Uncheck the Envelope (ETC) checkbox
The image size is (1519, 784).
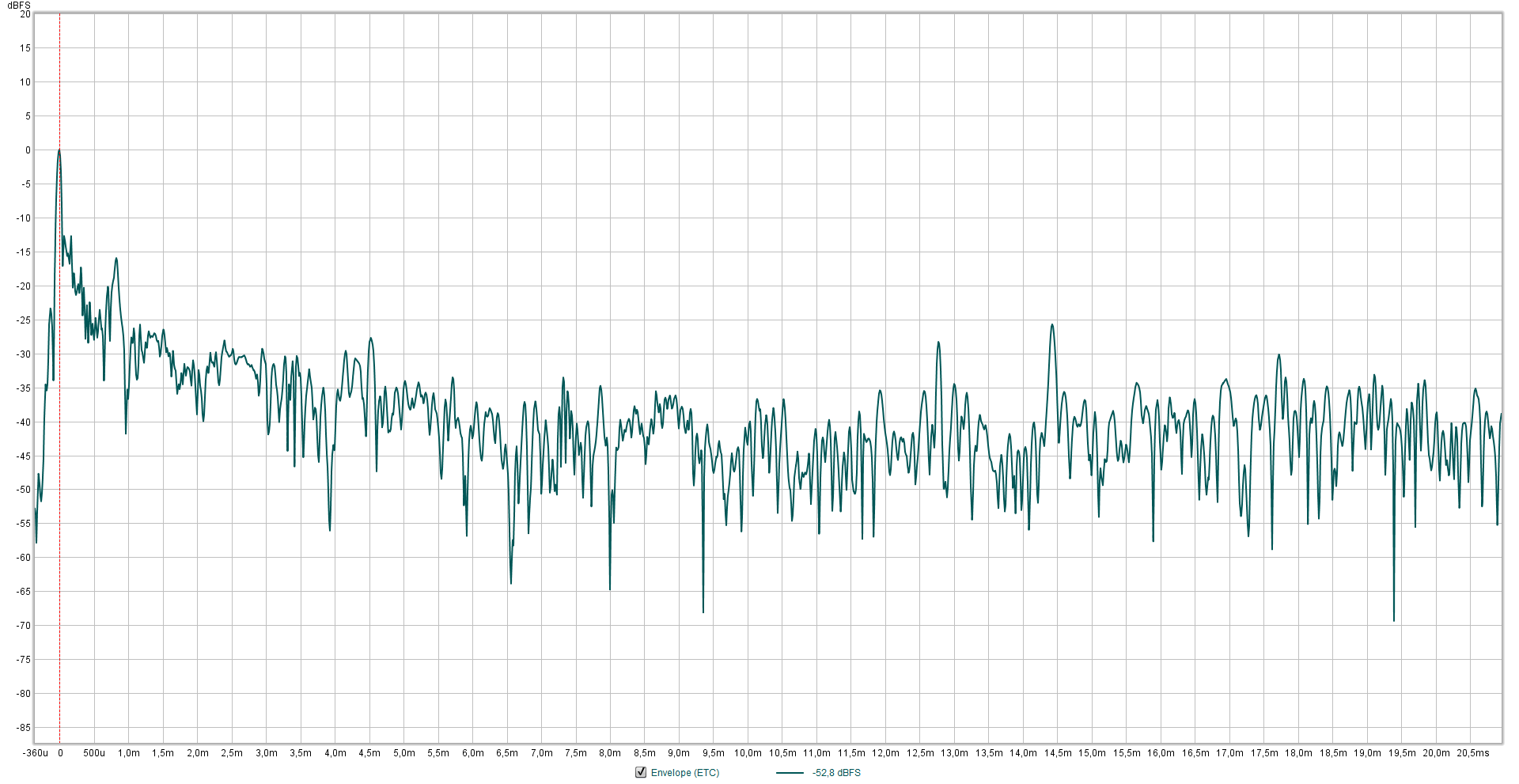pos(641,772)
